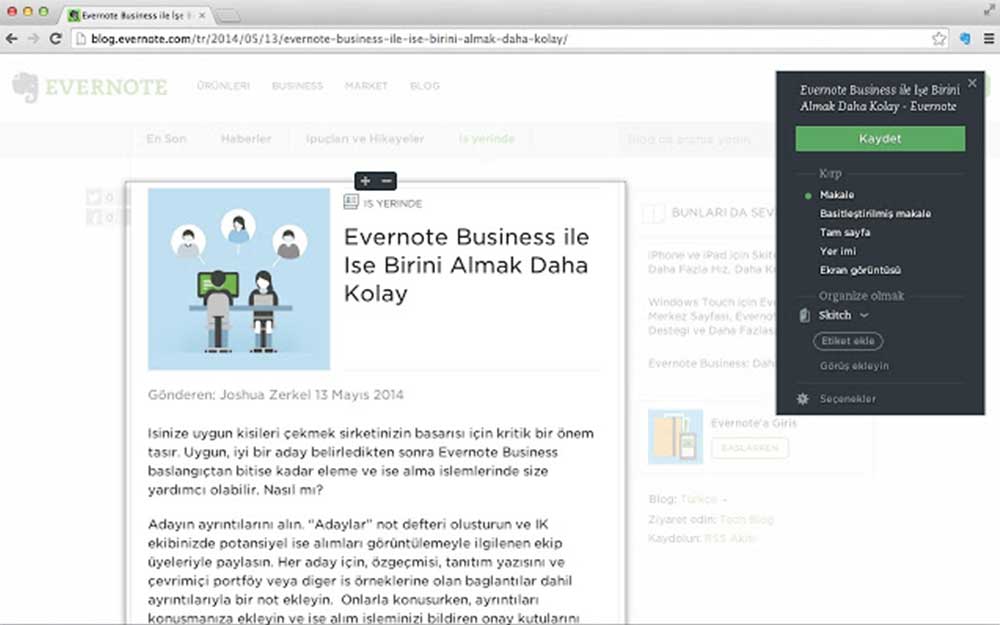Click the Seçenekler gear icon
The width and height of the screenshot is (1000, 625).
click(803, 399)
